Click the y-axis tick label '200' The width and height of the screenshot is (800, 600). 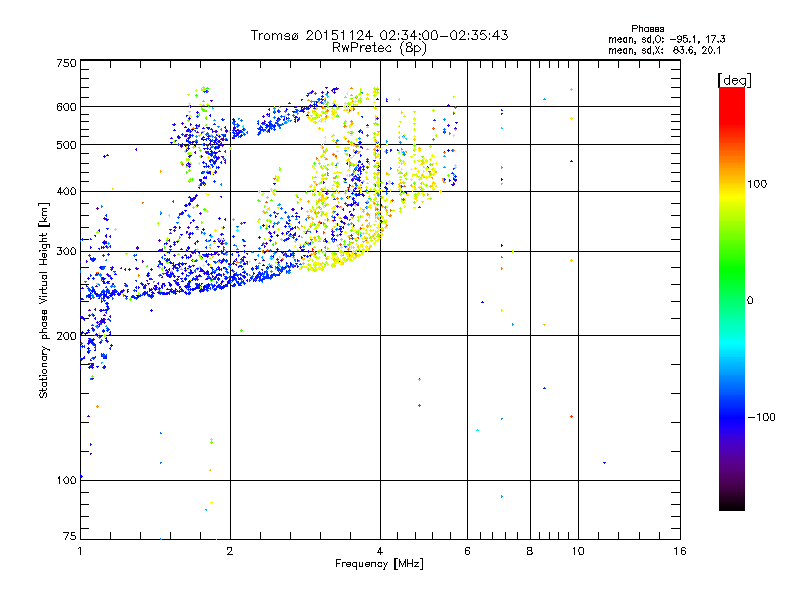pyautogui.click(x=67, y=336)
